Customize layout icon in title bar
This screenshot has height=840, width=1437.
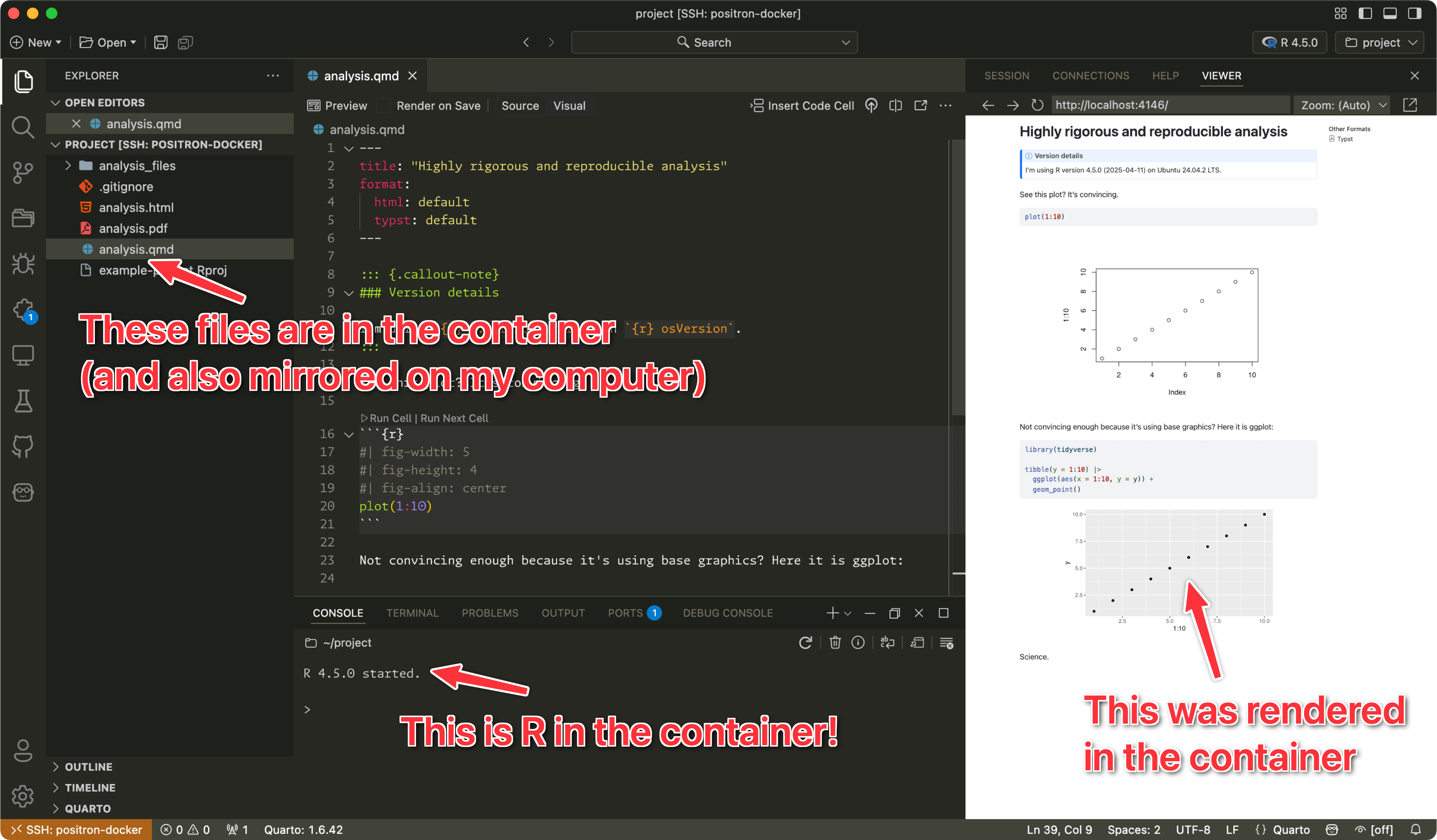[1341, 13]
